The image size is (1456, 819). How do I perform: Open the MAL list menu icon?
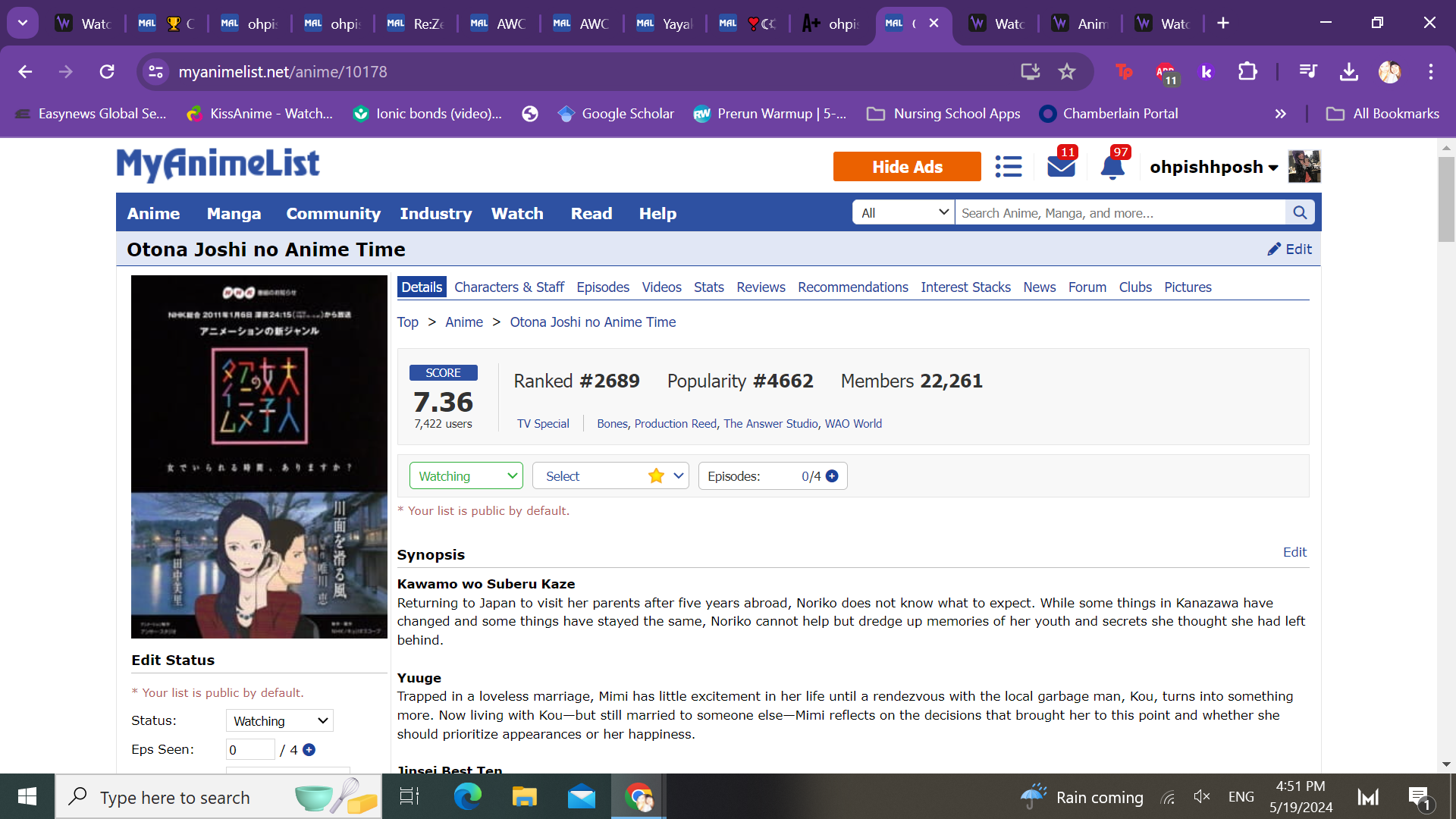(1008, 167)
